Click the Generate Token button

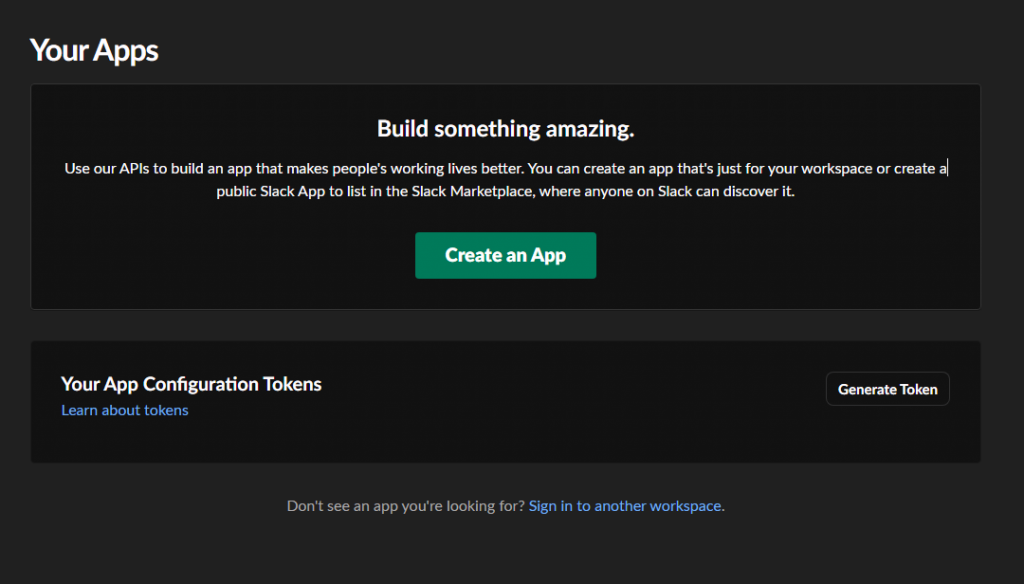tap(888, 389)
